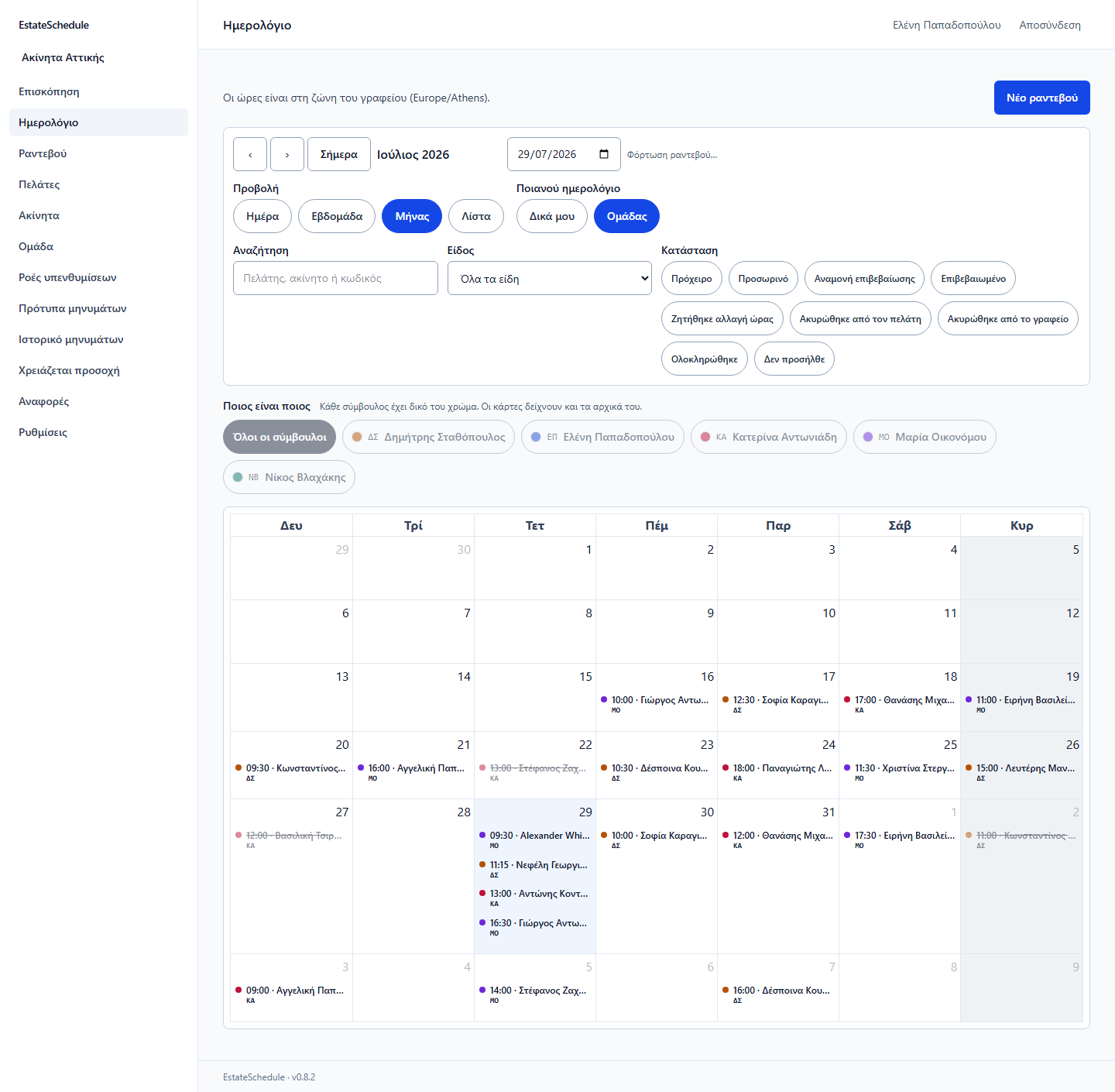Switch view to Εβδομάδα
The height and width of the screenshot is (1092, 1115).
pyautogui.click(x=337, y=216)
